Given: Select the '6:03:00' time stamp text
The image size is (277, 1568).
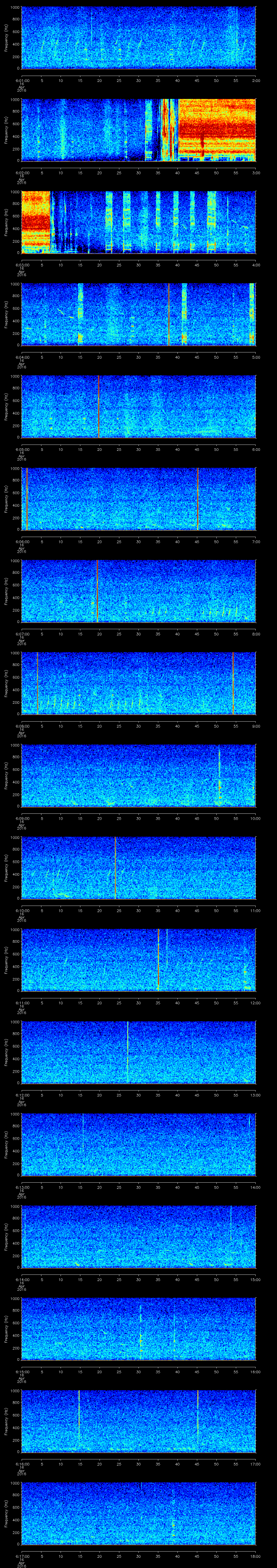Looking at the screenshot, I should click(x=22, y=265).
